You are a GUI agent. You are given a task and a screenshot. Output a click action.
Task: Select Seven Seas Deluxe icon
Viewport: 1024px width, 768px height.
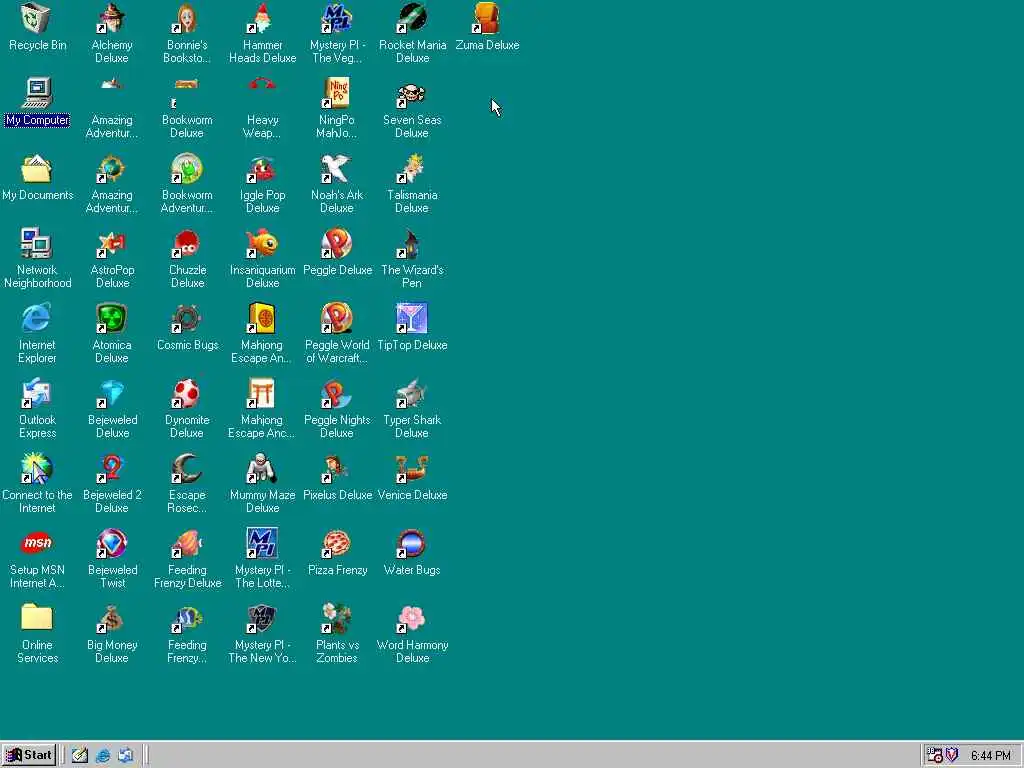412,93
